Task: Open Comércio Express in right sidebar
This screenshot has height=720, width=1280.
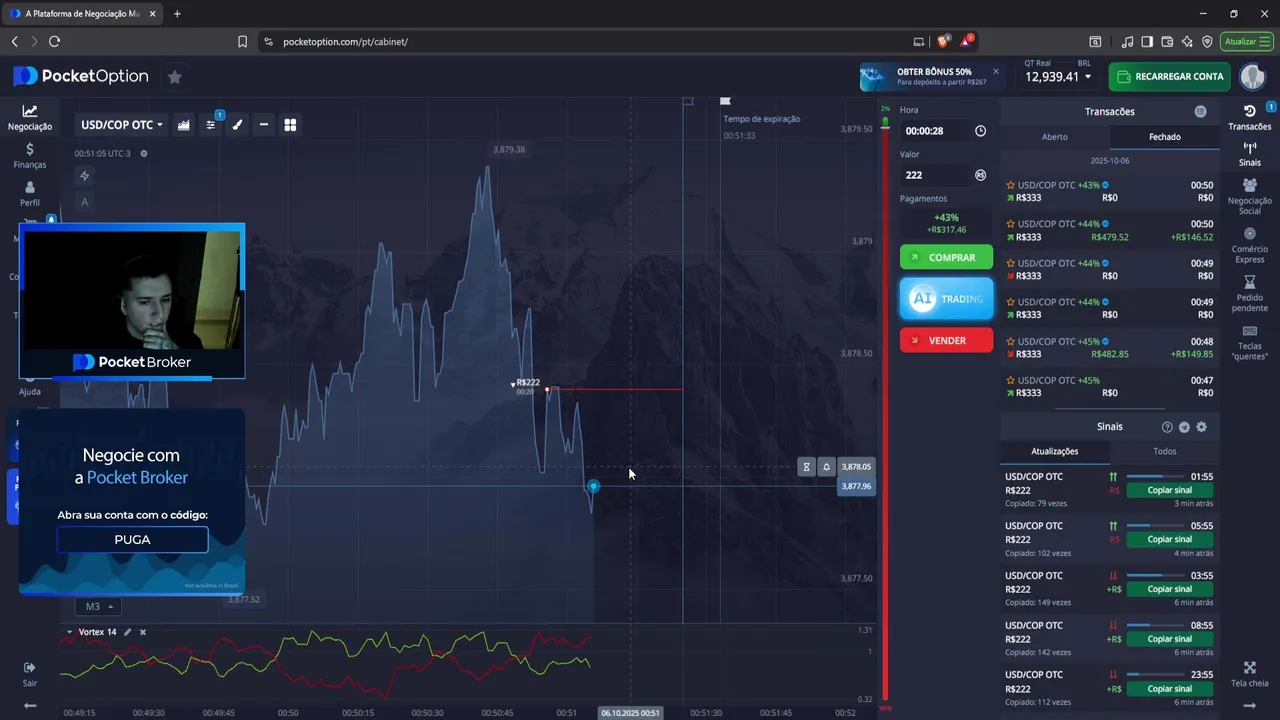Action: click(1249, 245)
